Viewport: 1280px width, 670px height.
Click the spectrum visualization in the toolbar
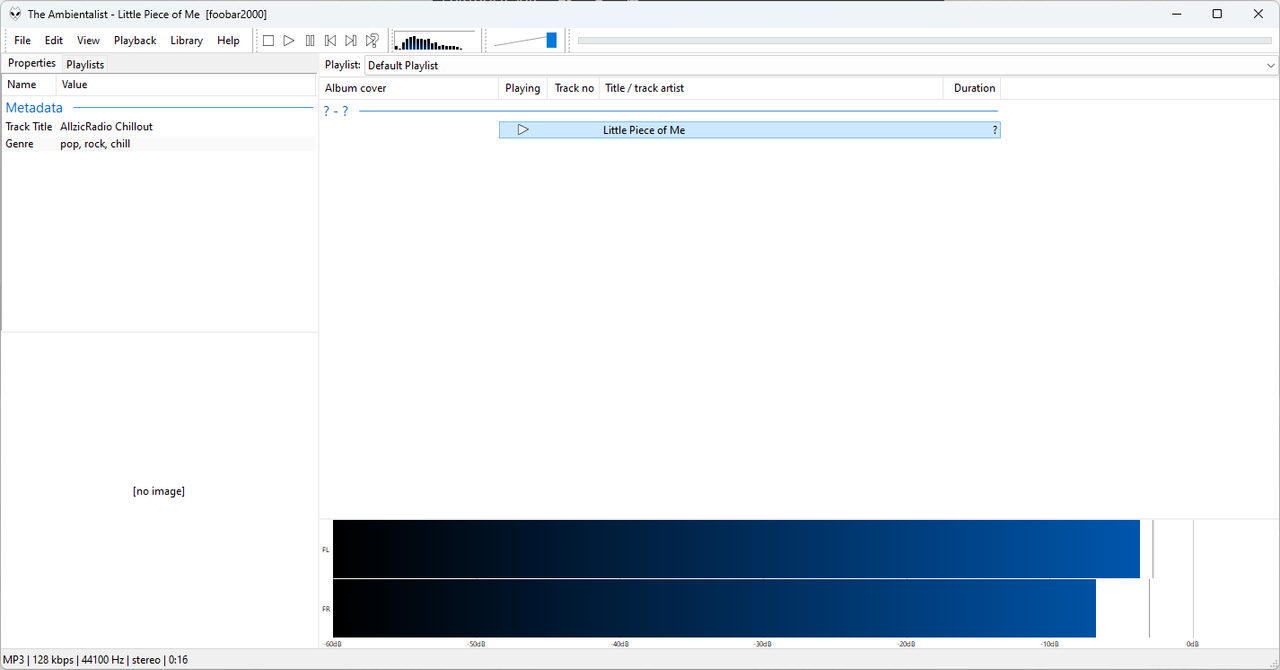tap(435, 41)
